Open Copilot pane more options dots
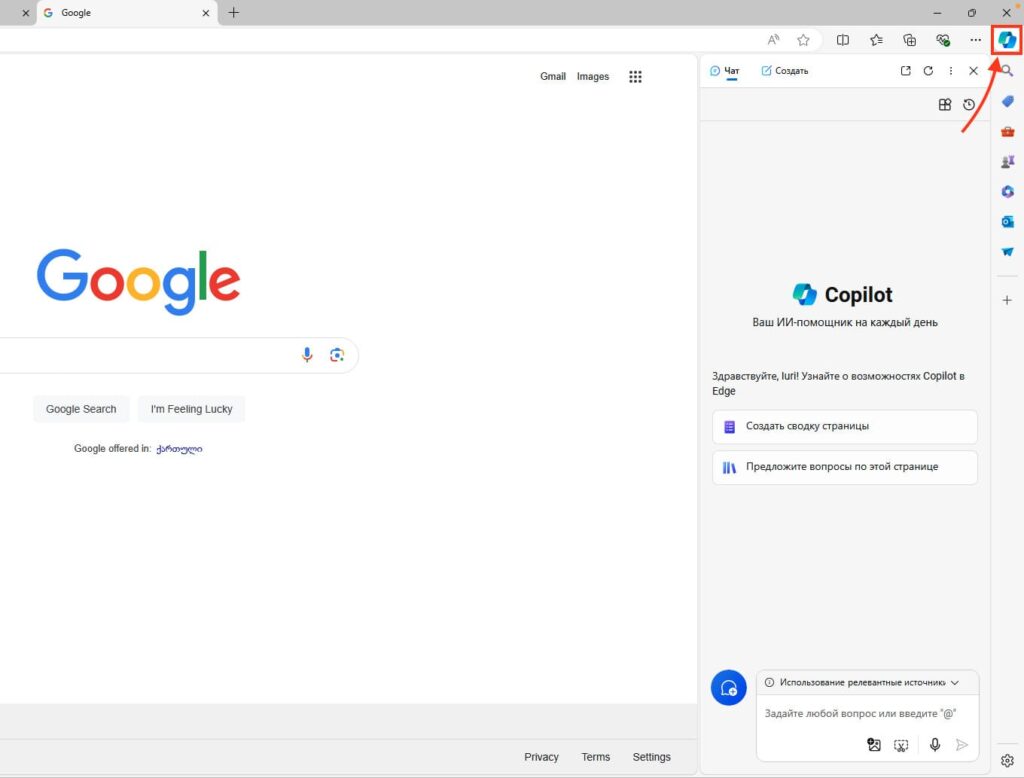Image resolution: width=1024 pixels, height=778 pixels. 951,71
